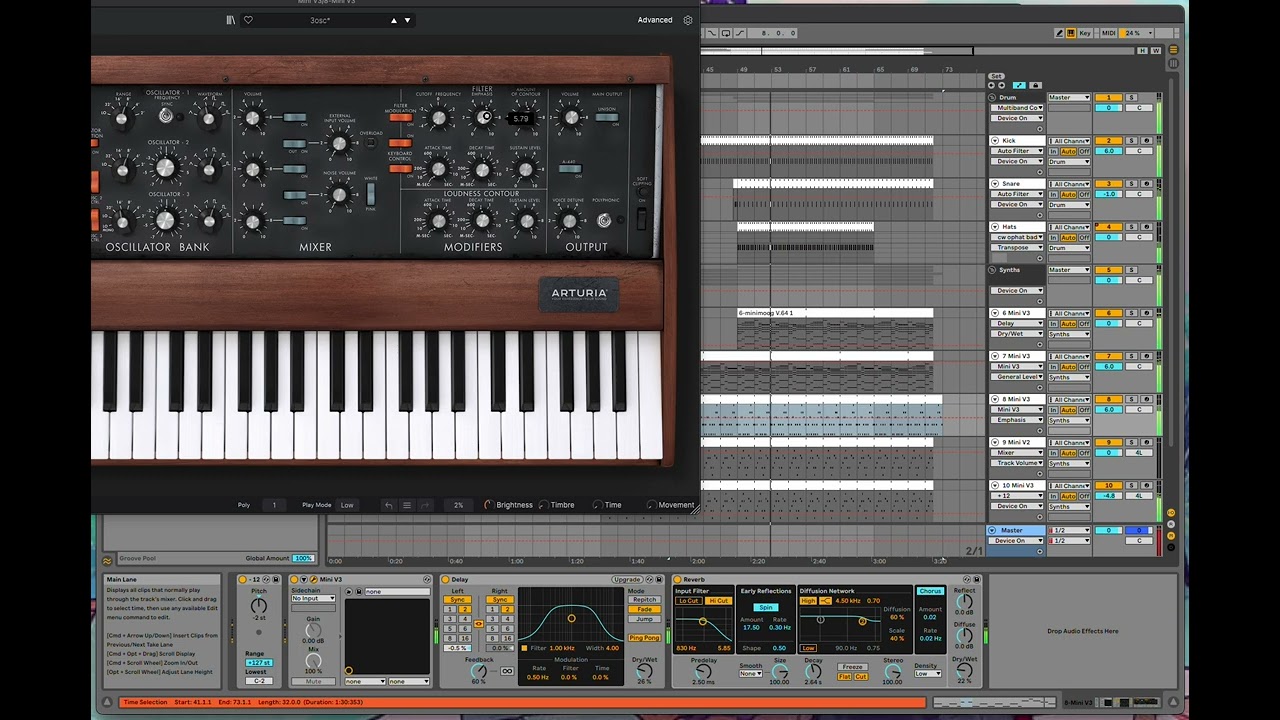Click the Arturia logo badge
The height and width of the screenshot is (720, 1280).
(x=579, y=294)
